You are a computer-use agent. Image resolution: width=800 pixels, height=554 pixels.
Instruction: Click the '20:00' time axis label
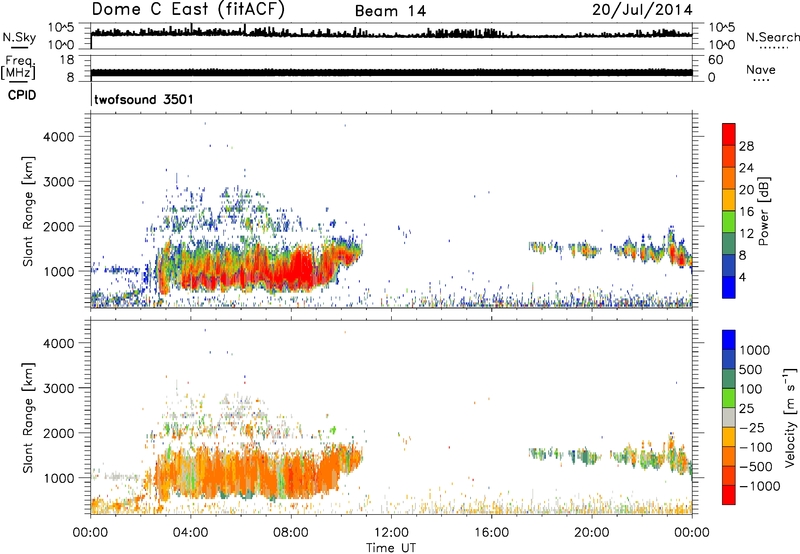pos(592,533)
